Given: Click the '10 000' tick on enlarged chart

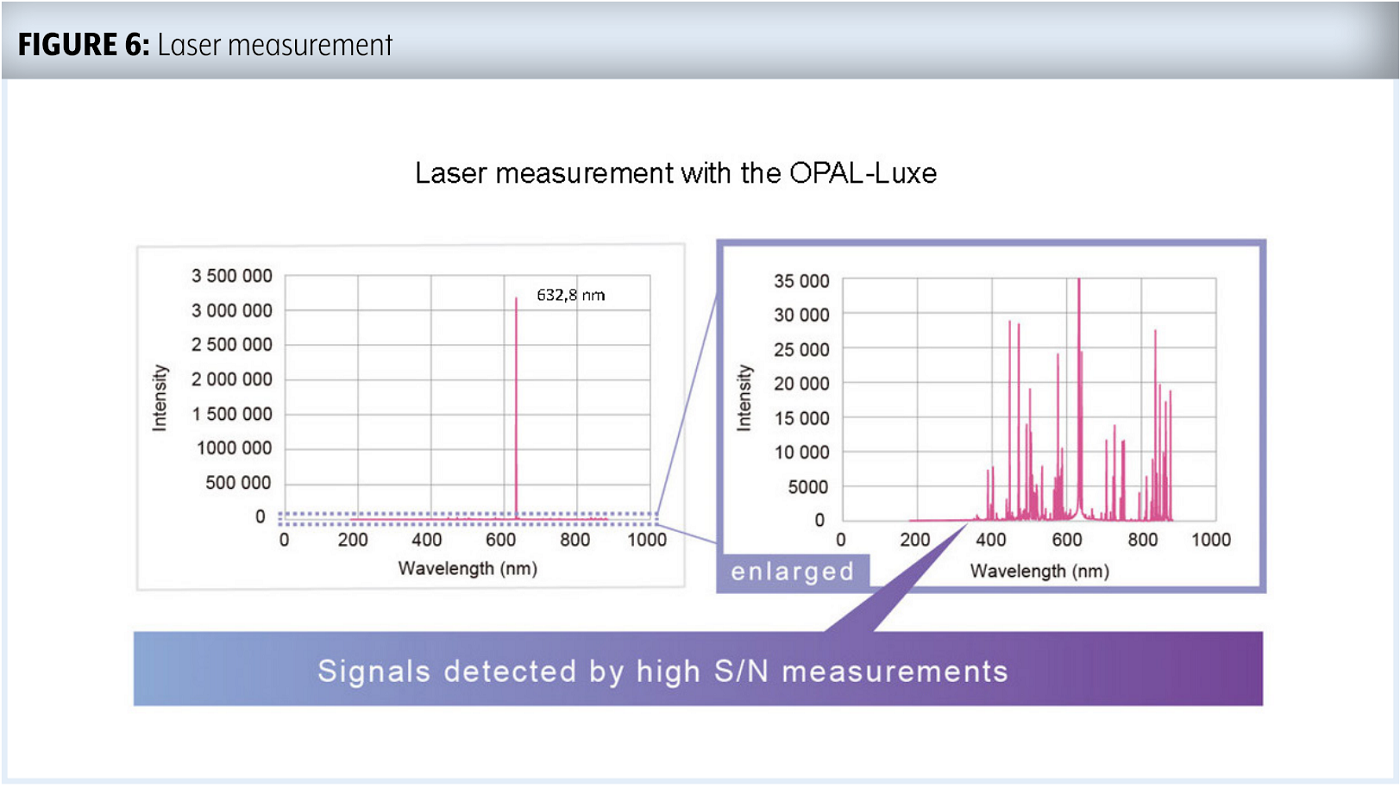Looking at the screenshot, I should click(802, 452).
